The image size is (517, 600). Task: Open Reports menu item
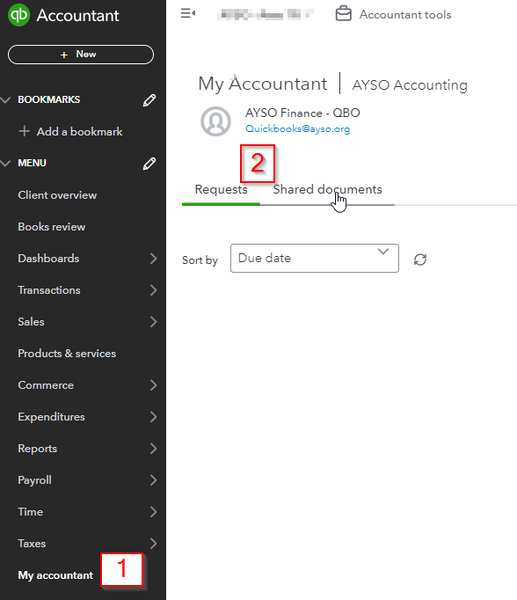click(37, 448)
